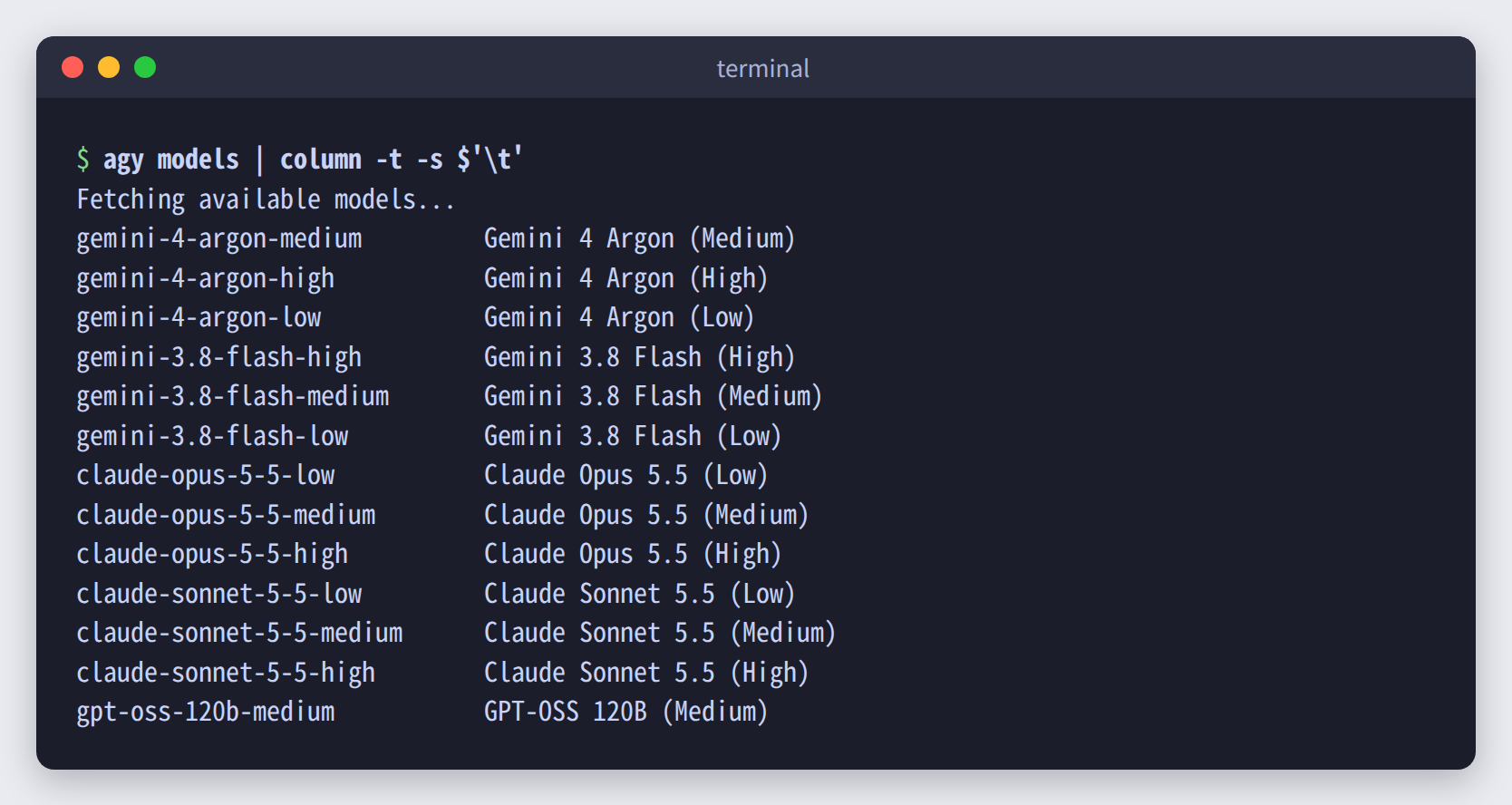
Task: Select claude-opus-5-5-low model ID
Action: 206,475
